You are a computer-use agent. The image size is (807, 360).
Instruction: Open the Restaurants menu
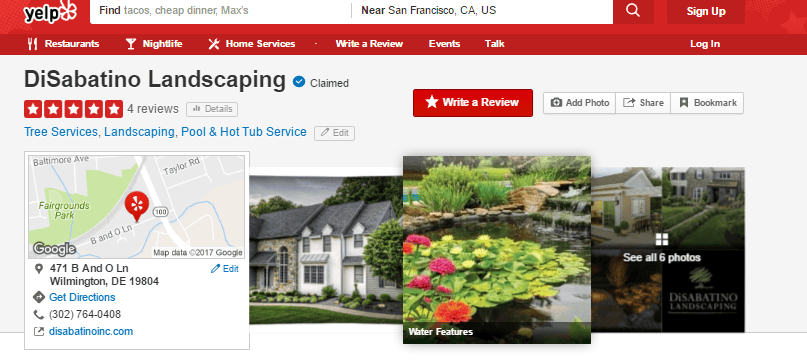pos(63,44)
